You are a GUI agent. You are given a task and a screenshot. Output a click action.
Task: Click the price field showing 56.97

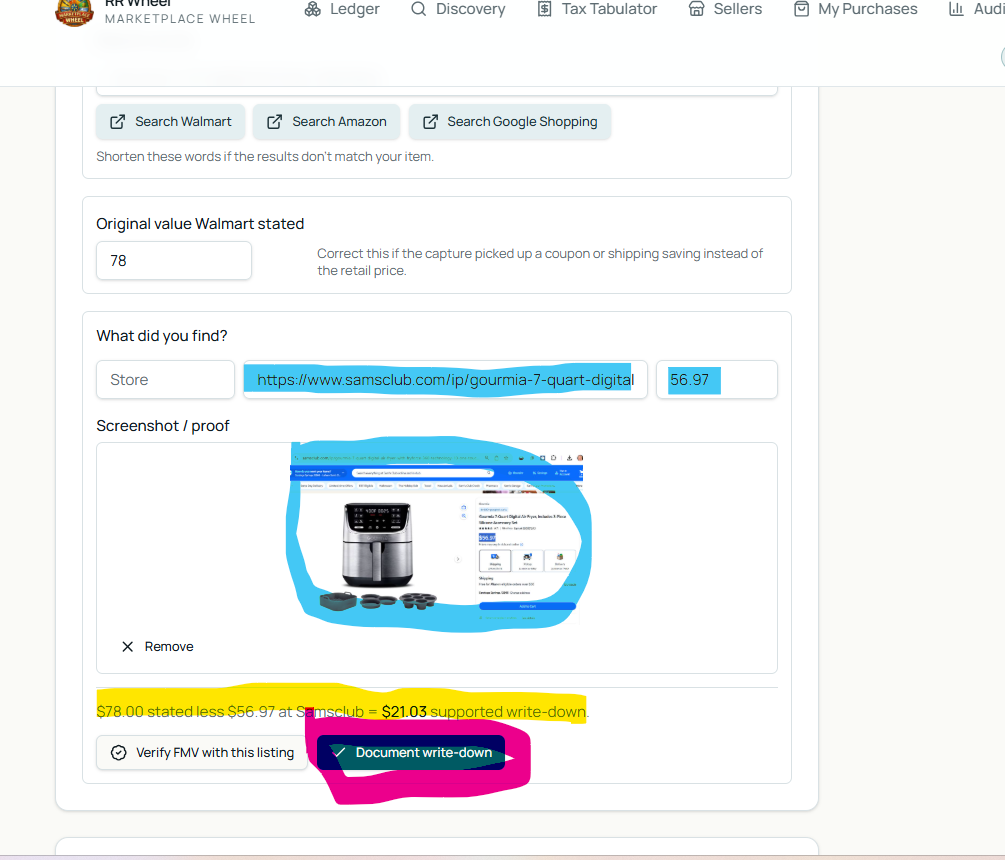tap(717, 380)
